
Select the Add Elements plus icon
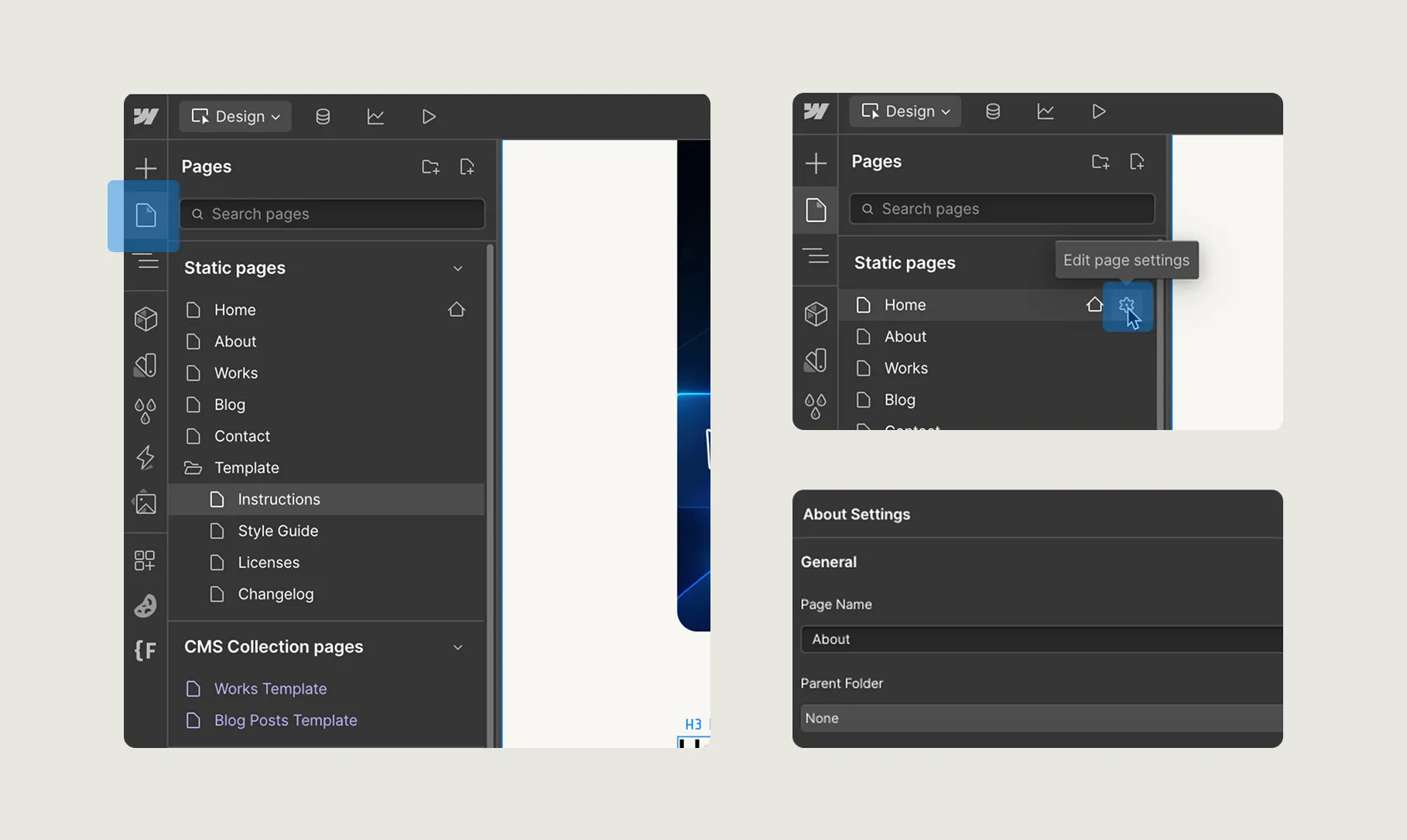[x=145, y=168]
